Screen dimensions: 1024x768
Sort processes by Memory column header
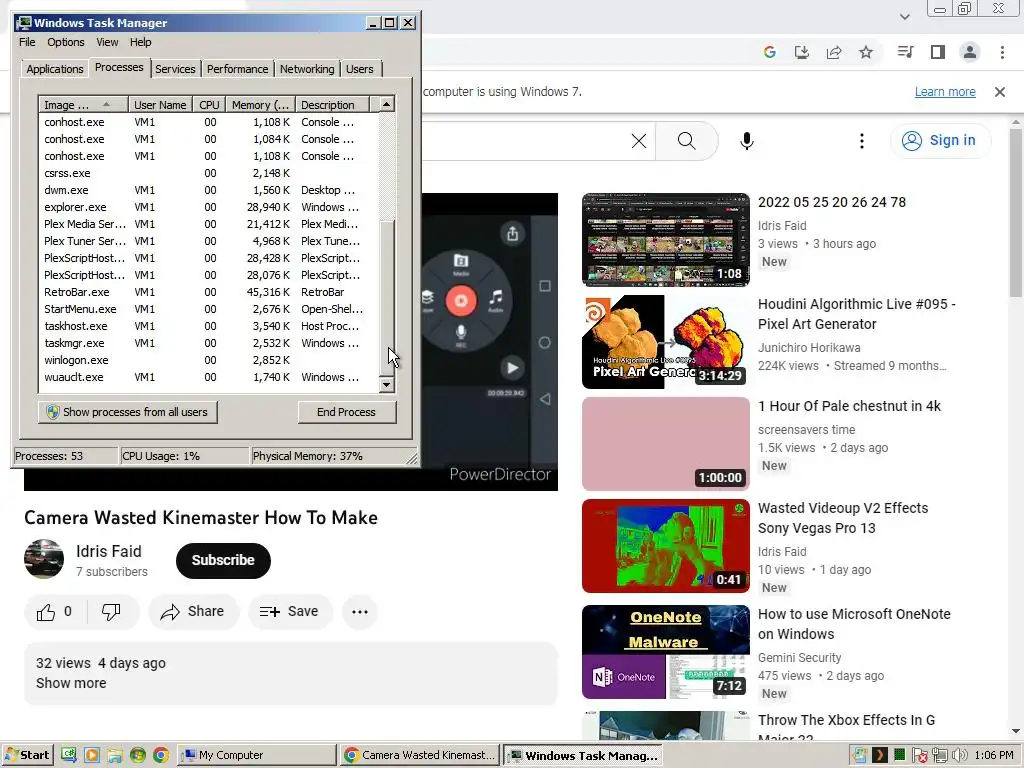(260, 104)
